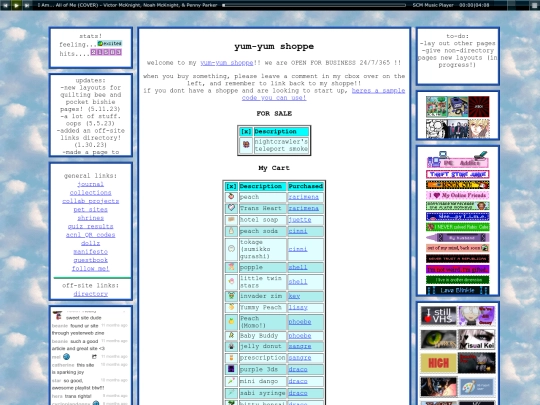Click the nightcrawler's teleport smoke item icon

pos(246,145)
